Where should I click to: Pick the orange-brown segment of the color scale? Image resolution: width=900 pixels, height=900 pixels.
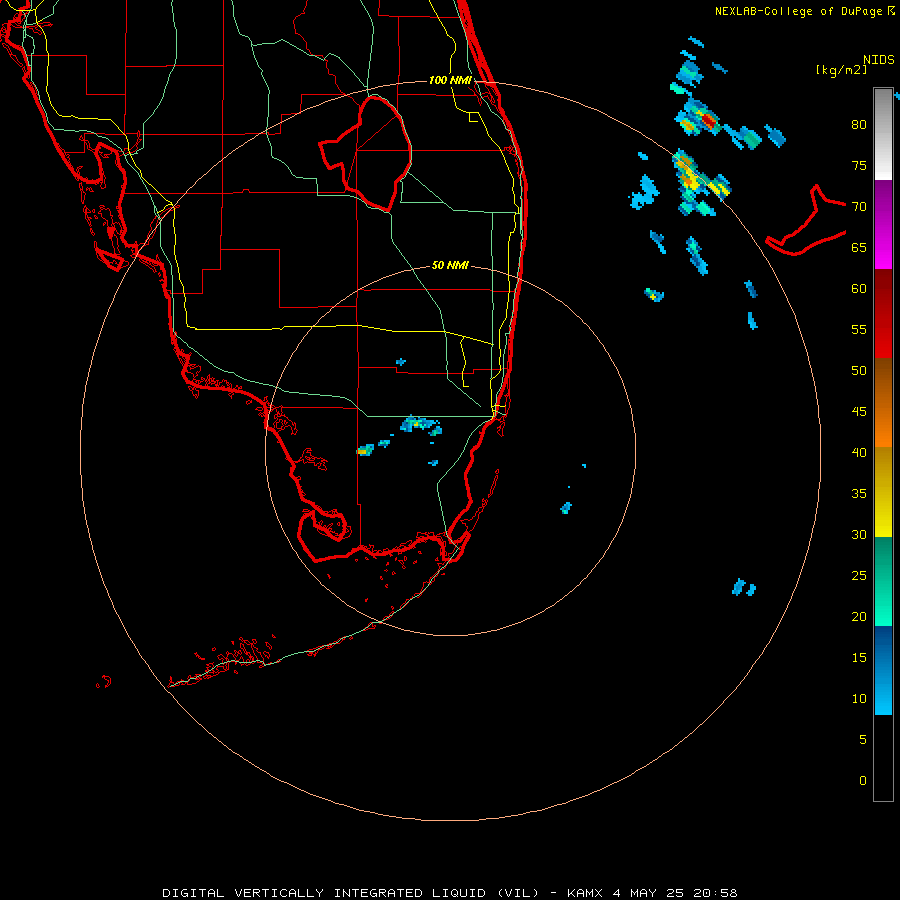(883, 402)
